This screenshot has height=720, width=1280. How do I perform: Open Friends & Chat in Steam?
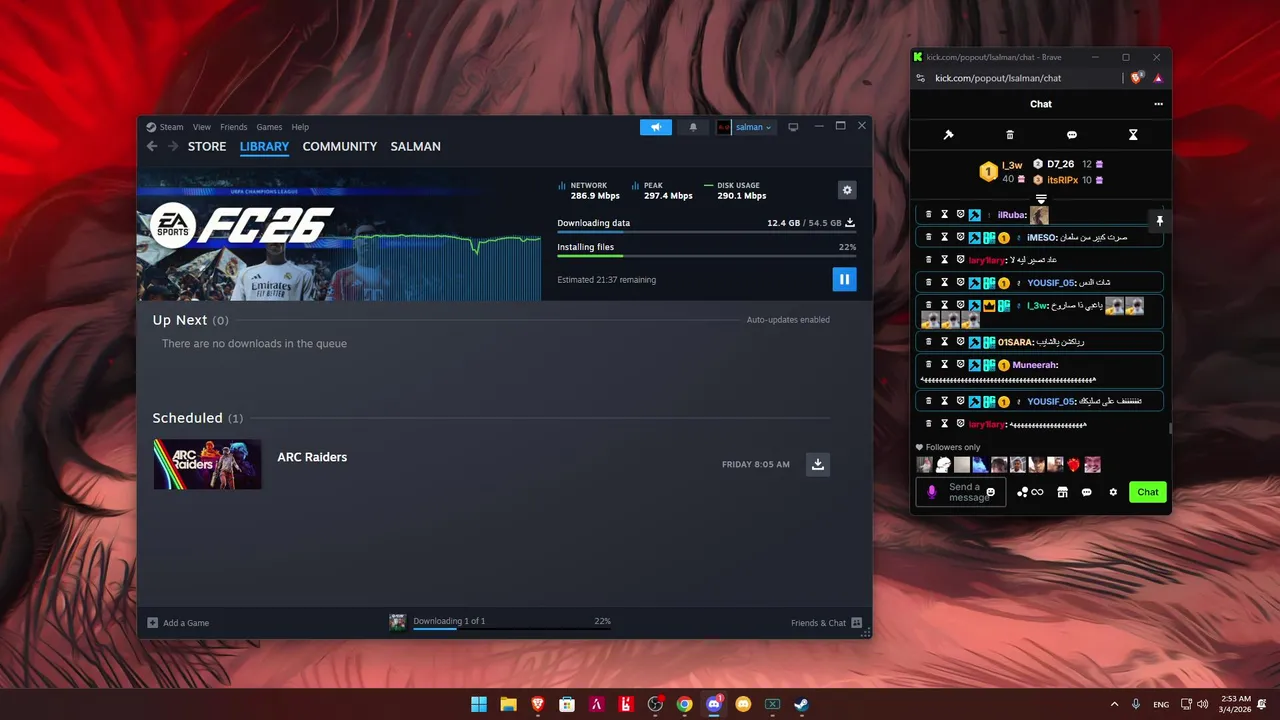point(826,623)
